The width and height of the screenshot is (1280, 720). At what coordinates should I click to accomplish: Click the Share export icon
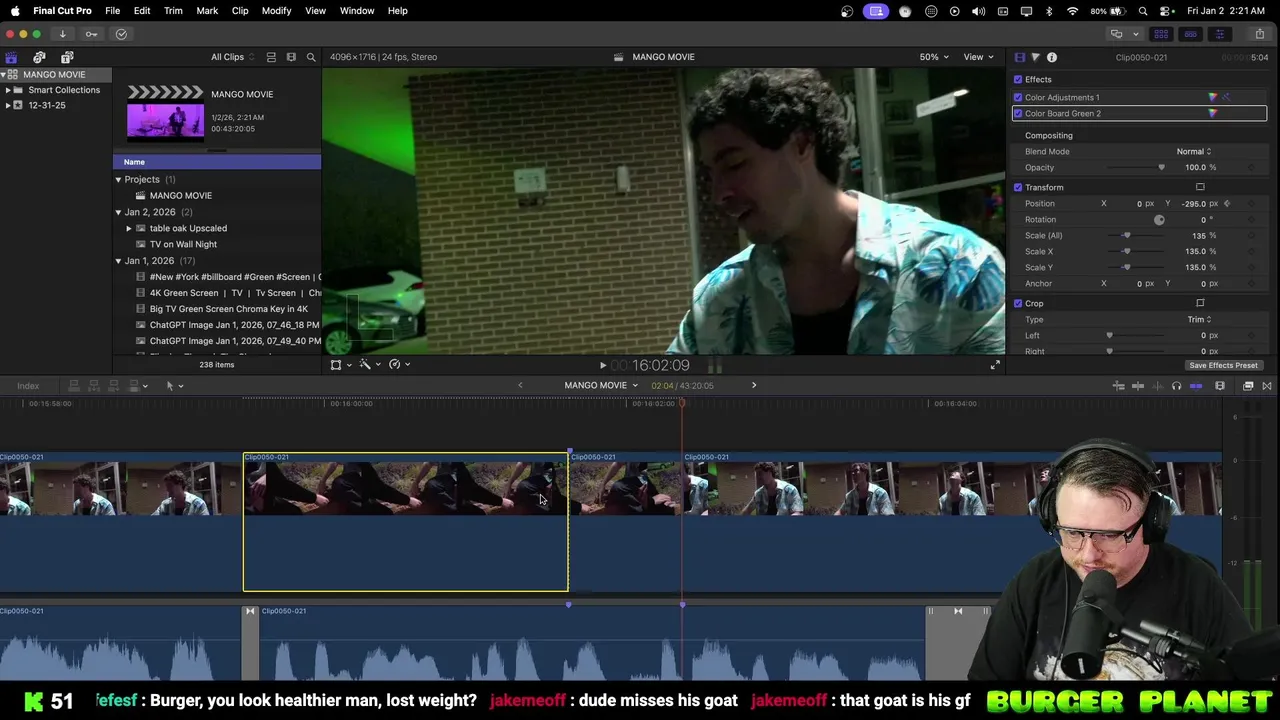coord(1259,34)
